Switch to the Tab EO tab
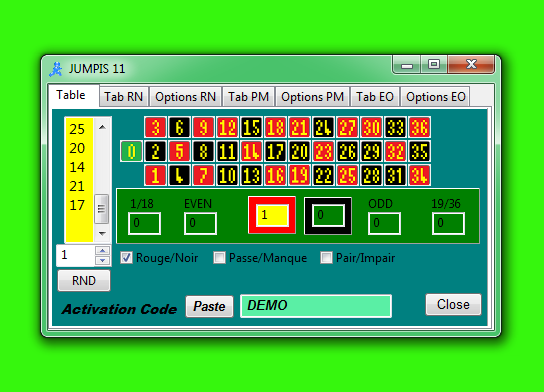 (375, 96)
